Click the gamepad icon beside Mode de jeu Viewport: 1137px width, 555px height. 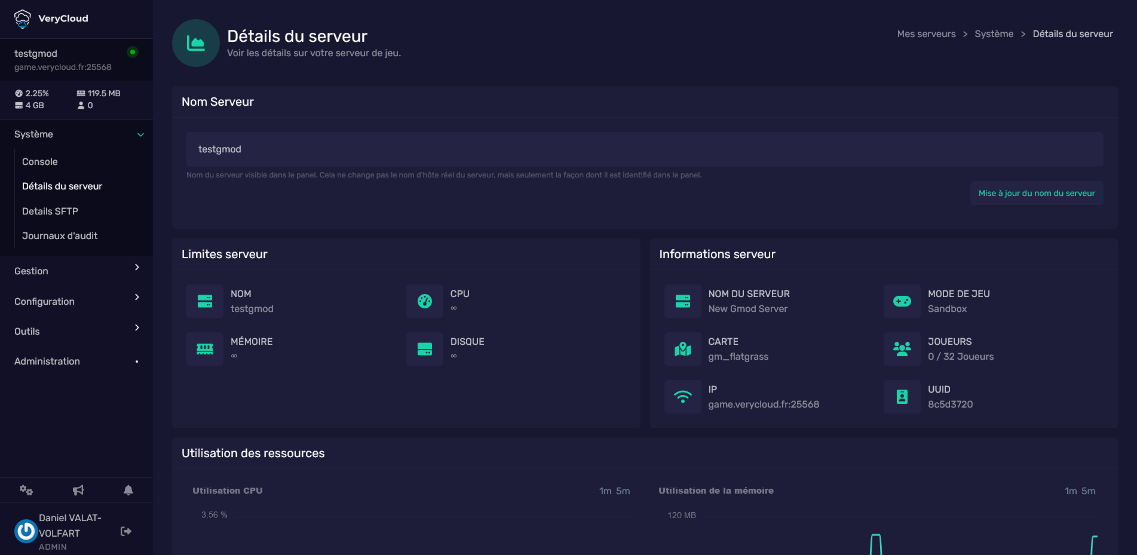902,301
